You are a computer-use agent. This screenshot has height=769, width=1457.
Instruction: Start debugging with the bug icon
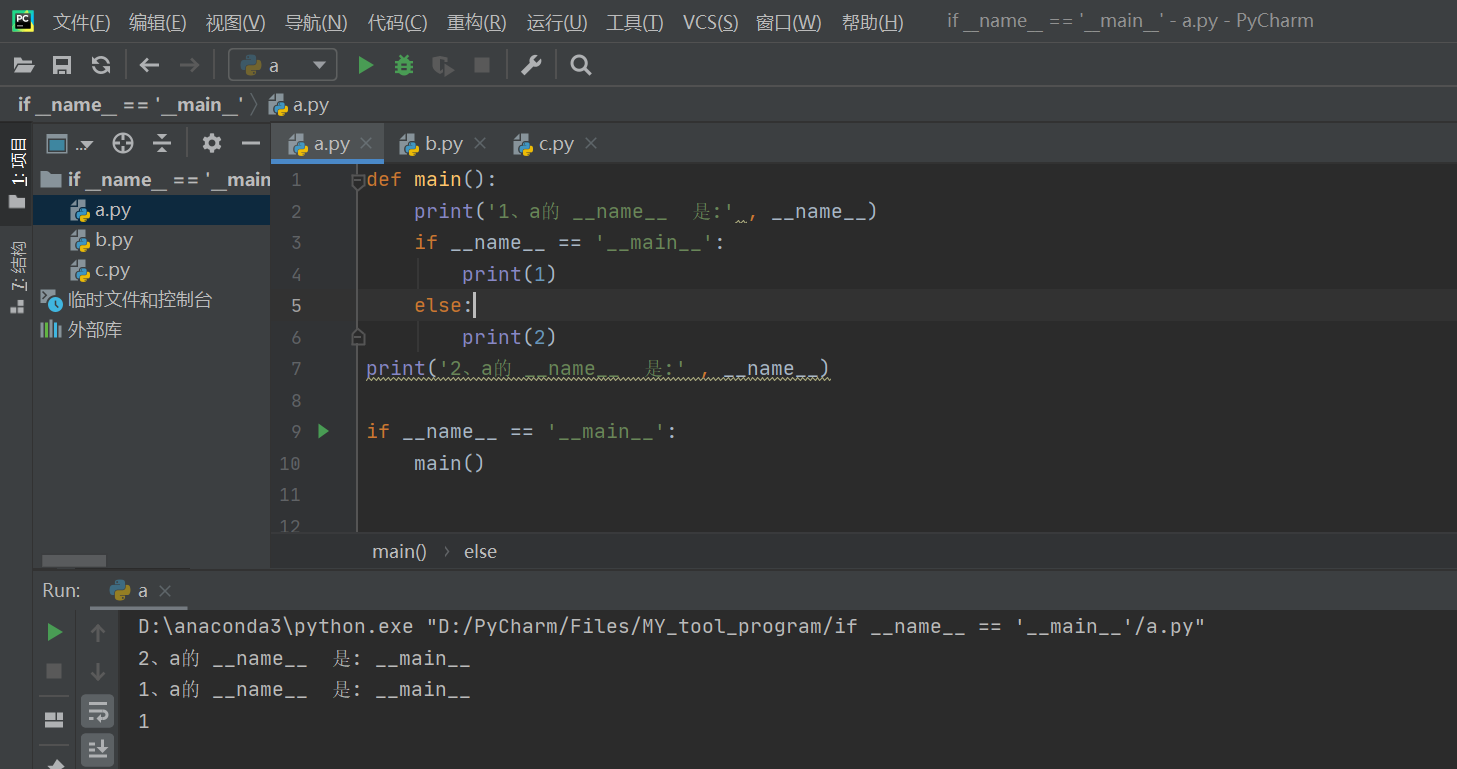coord(404,66)
